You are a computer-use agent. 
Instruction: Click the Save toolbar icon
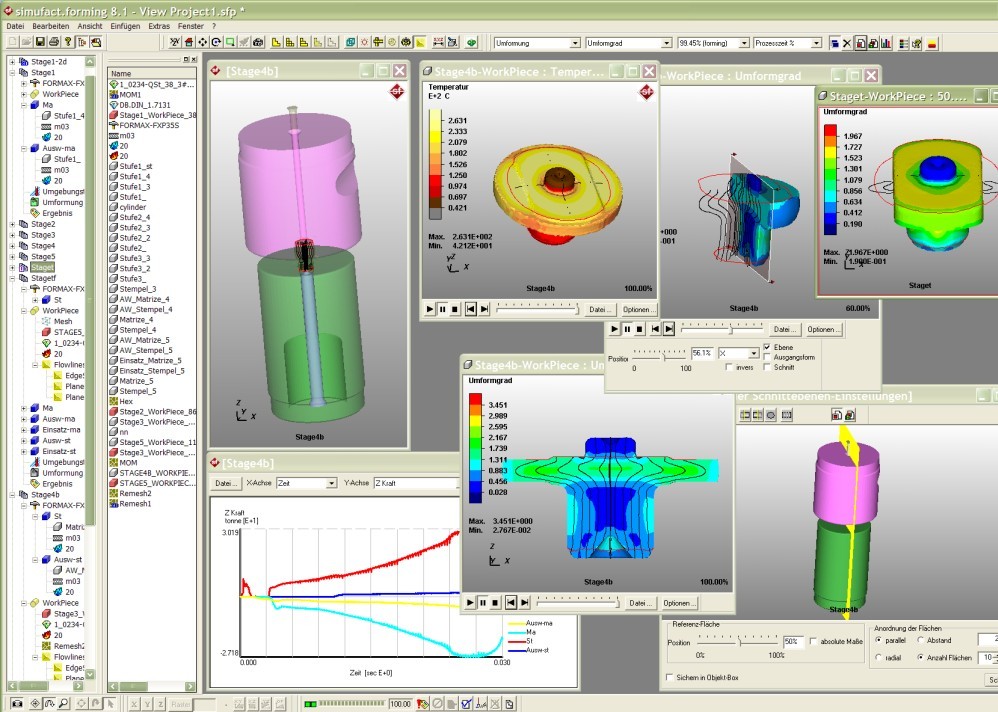[x=40, y=42]
